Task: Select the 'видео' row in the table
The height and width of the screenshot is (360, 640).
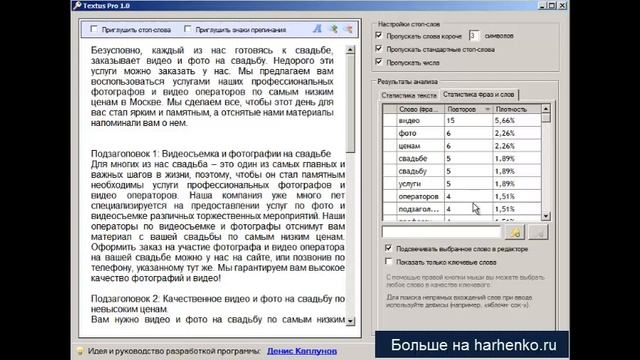Action: [462, 120]
